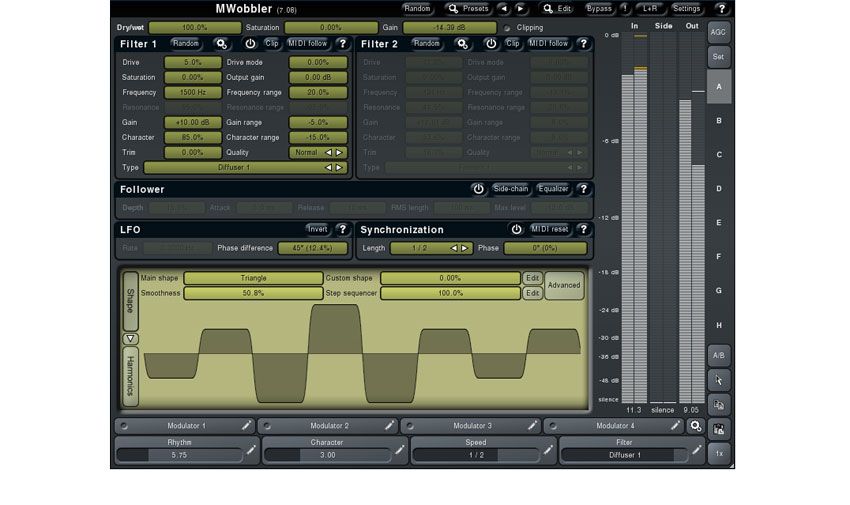
Task: Select preset slot A
Action: coord(719,87)
